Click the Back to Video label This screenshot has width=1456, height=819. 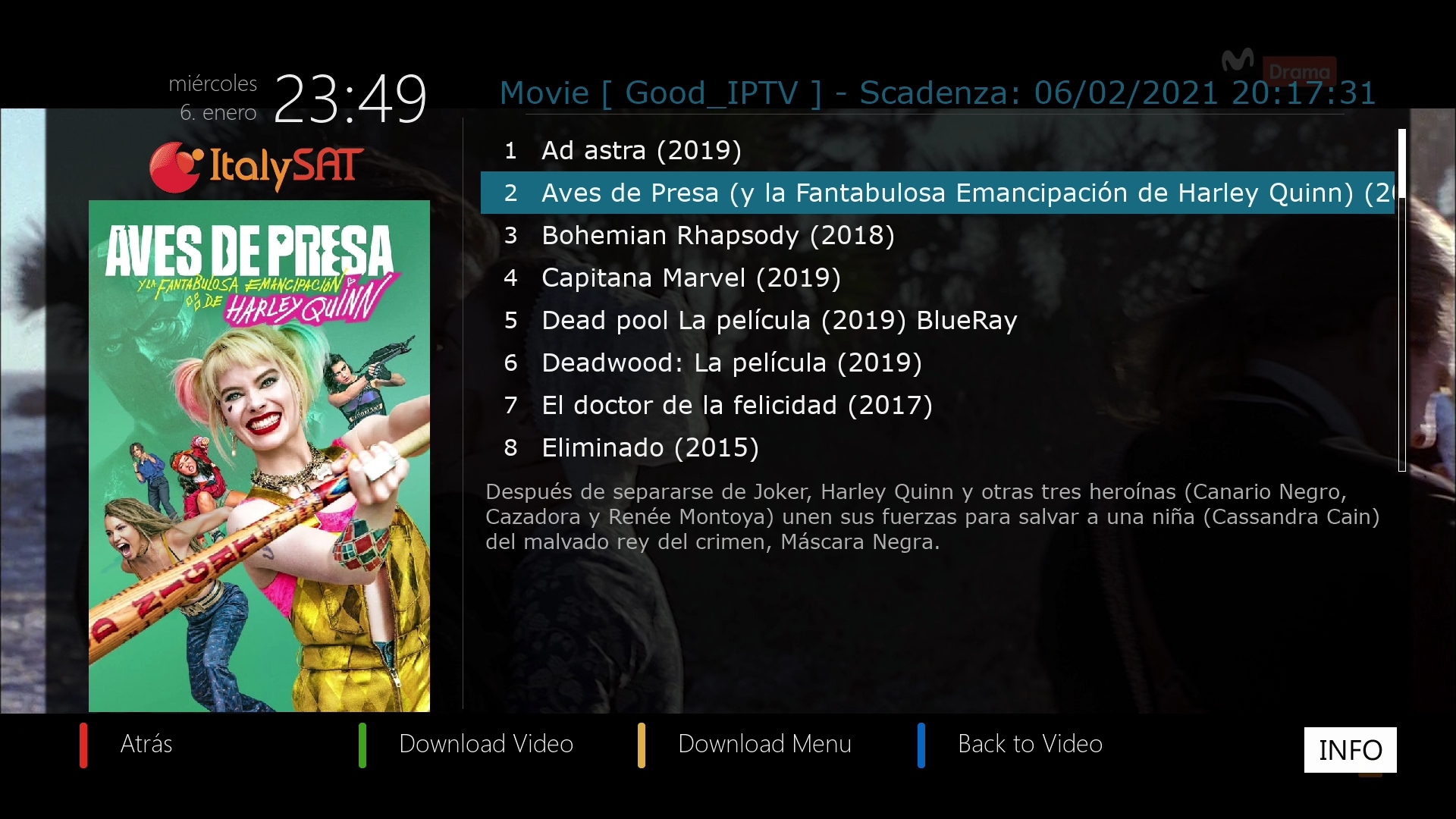1030,744
